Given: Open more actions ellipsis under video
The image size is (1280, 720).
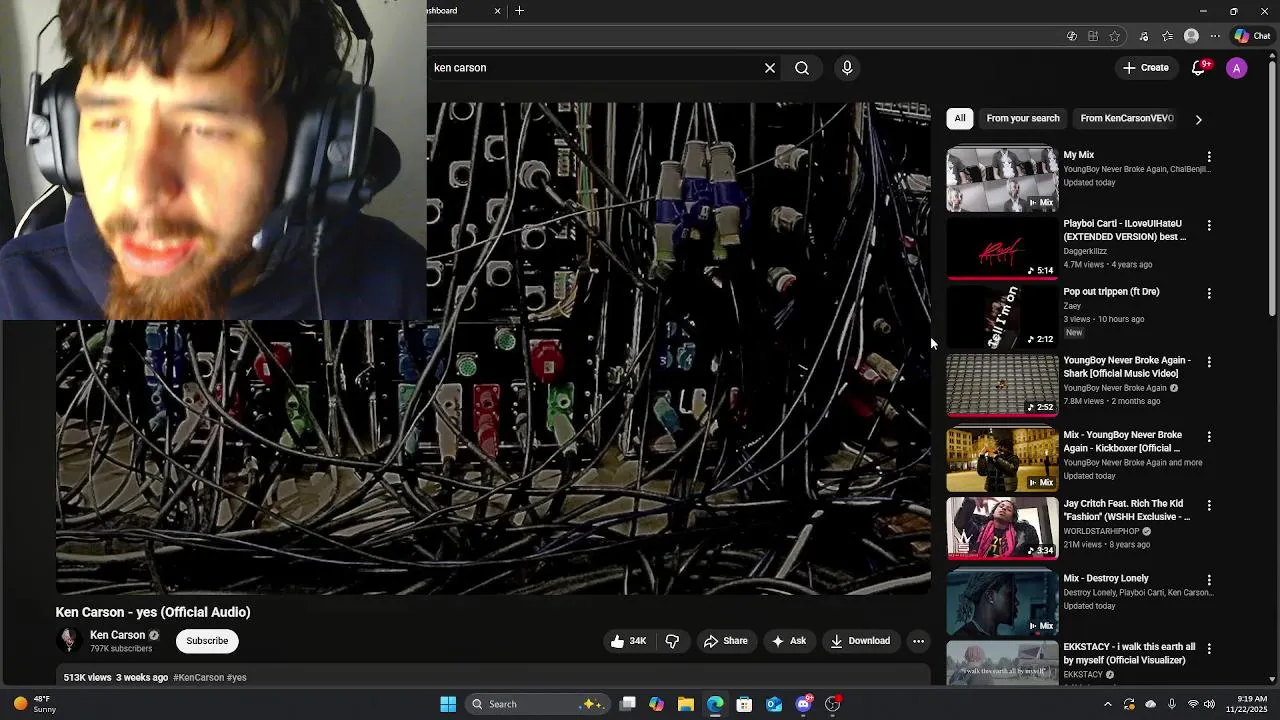Looking at the screenshot, I should (918, 641).
